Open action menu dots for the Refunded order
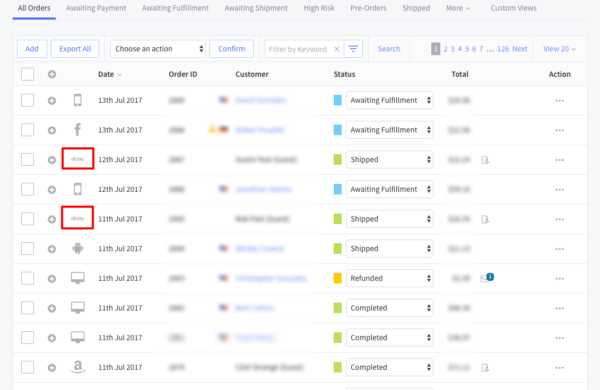The width and height of the screenshot is (600, 390). point(559,279)
